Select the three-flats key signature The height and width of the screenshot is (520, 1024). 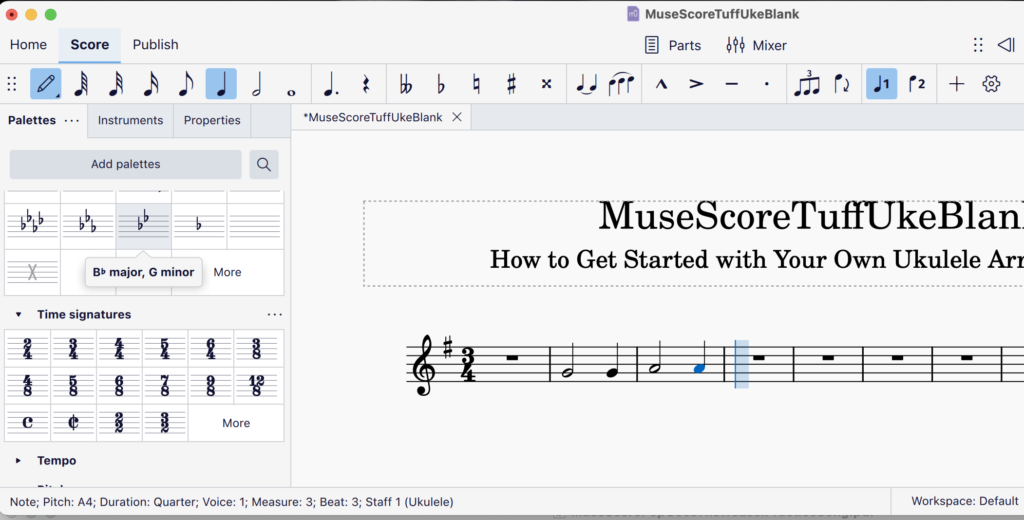(88, 224)
